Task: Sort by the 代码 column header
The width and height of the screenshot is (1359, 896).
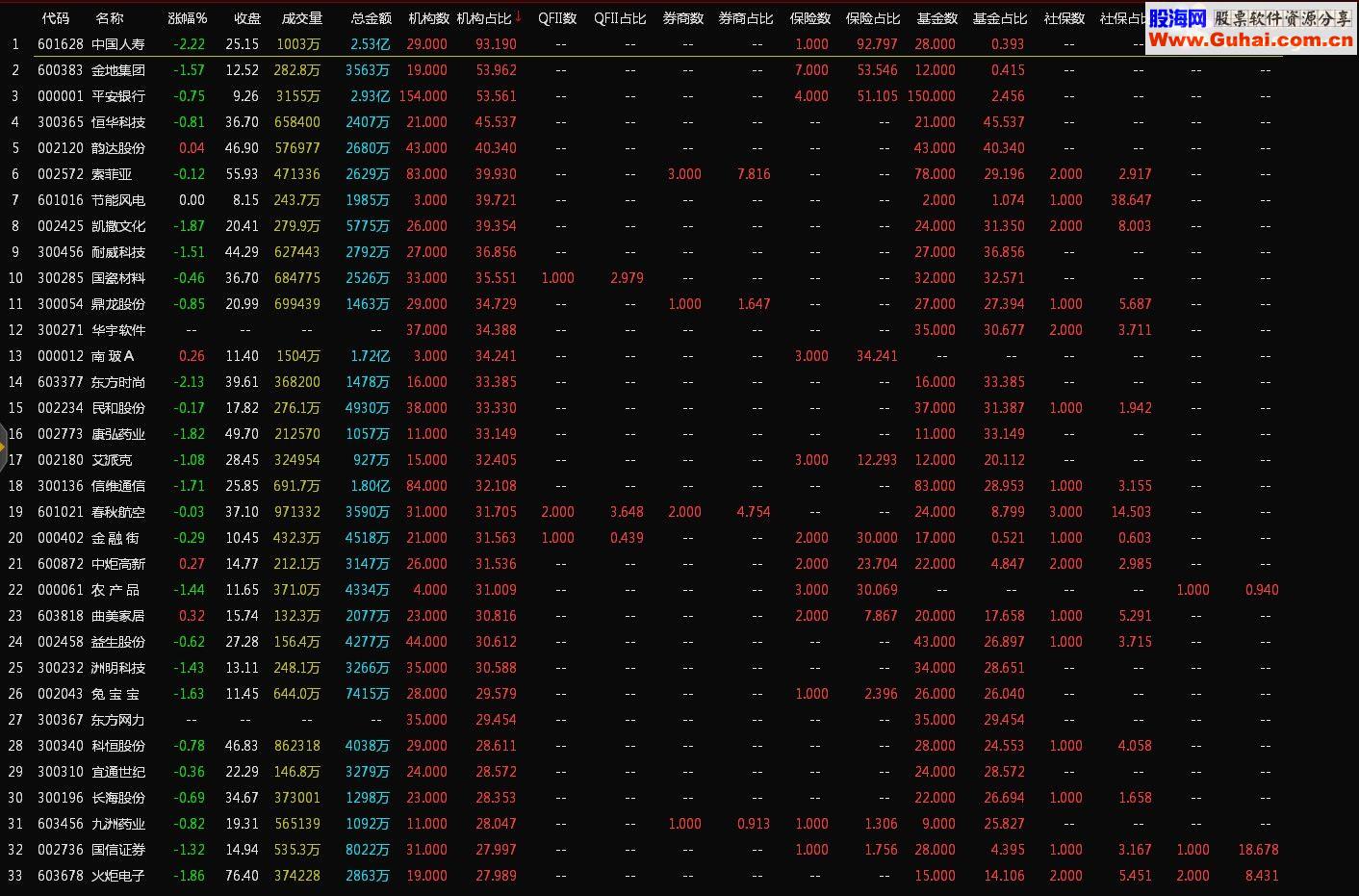Action: (x=56, y=18)
